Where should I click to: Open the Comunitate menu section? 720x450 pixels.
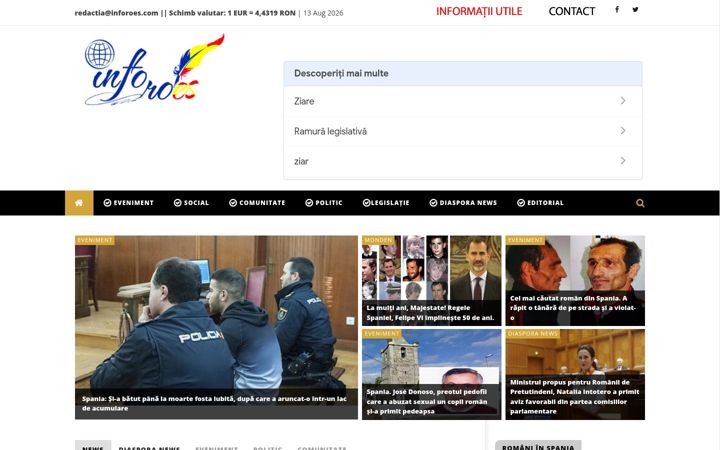pyautogui.click(x=257, y=203)
